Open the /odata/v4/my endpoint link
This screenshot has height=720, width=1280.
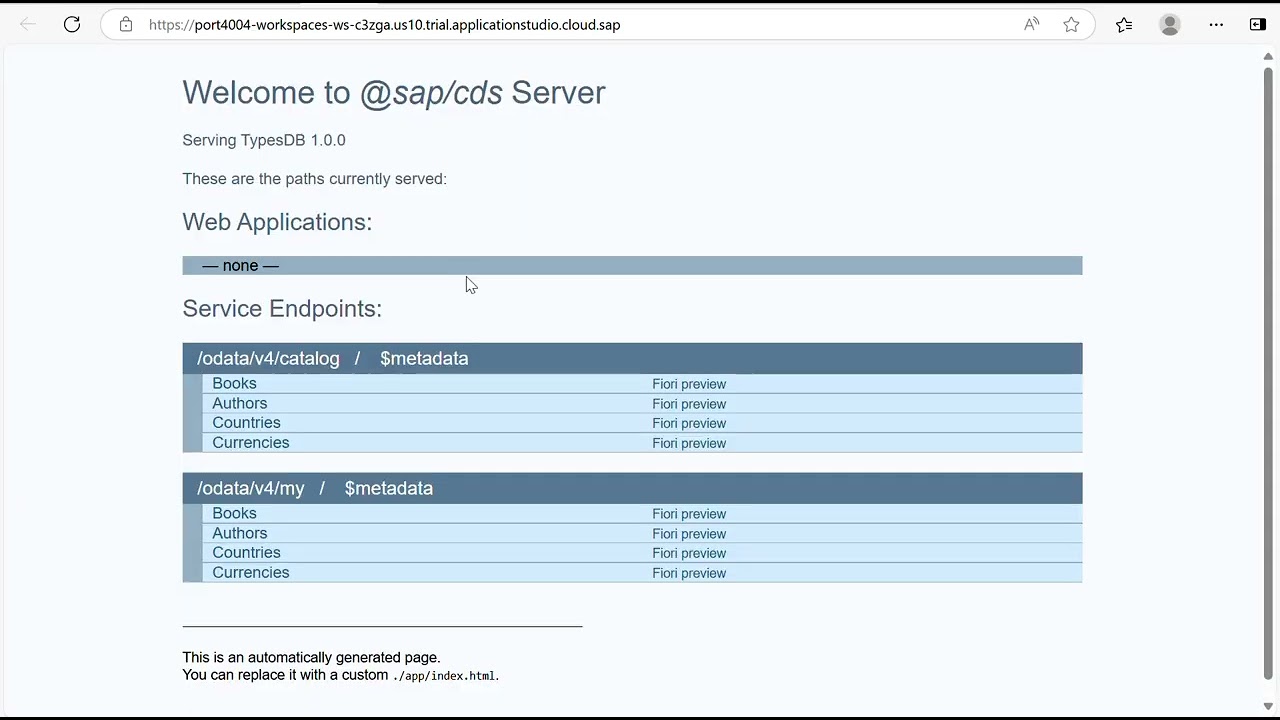(x=251, y=488)
